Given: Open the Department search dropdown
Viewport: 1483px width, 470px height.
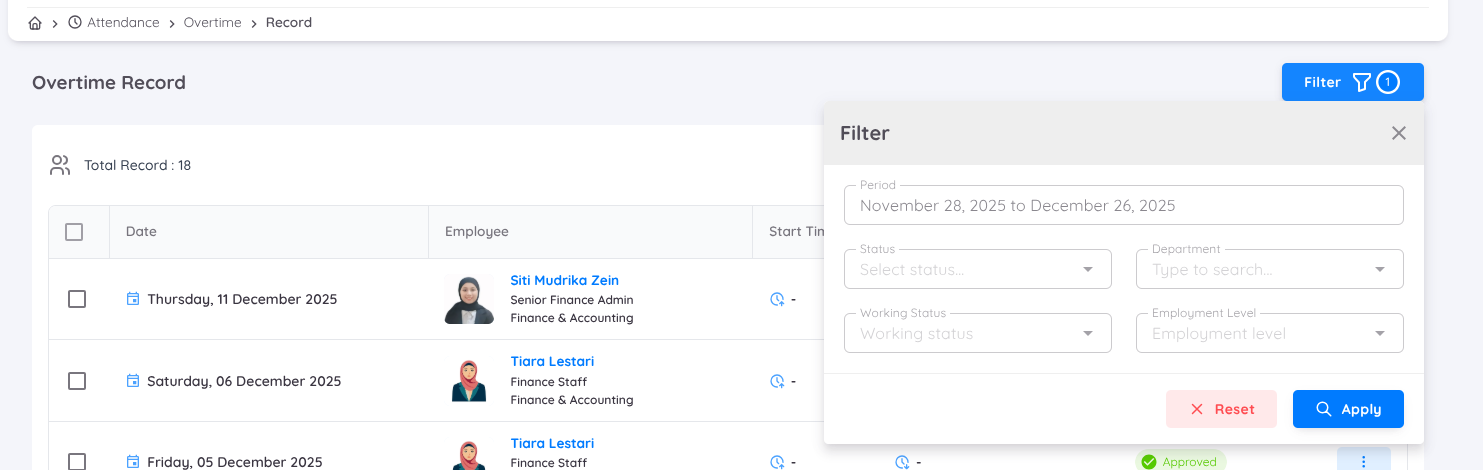Looking at the screenshot, I should [x=1269, y=269].
